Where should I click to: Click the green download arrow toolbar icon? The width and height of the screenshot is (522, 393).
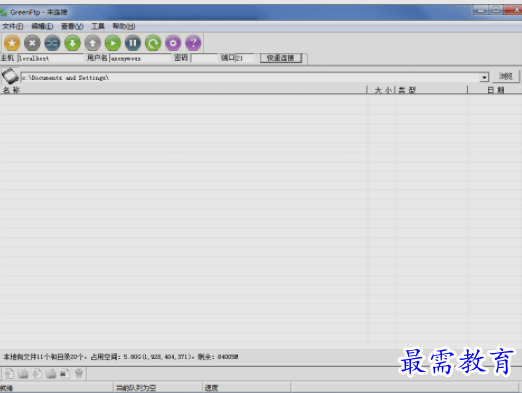tap(73, 43)
